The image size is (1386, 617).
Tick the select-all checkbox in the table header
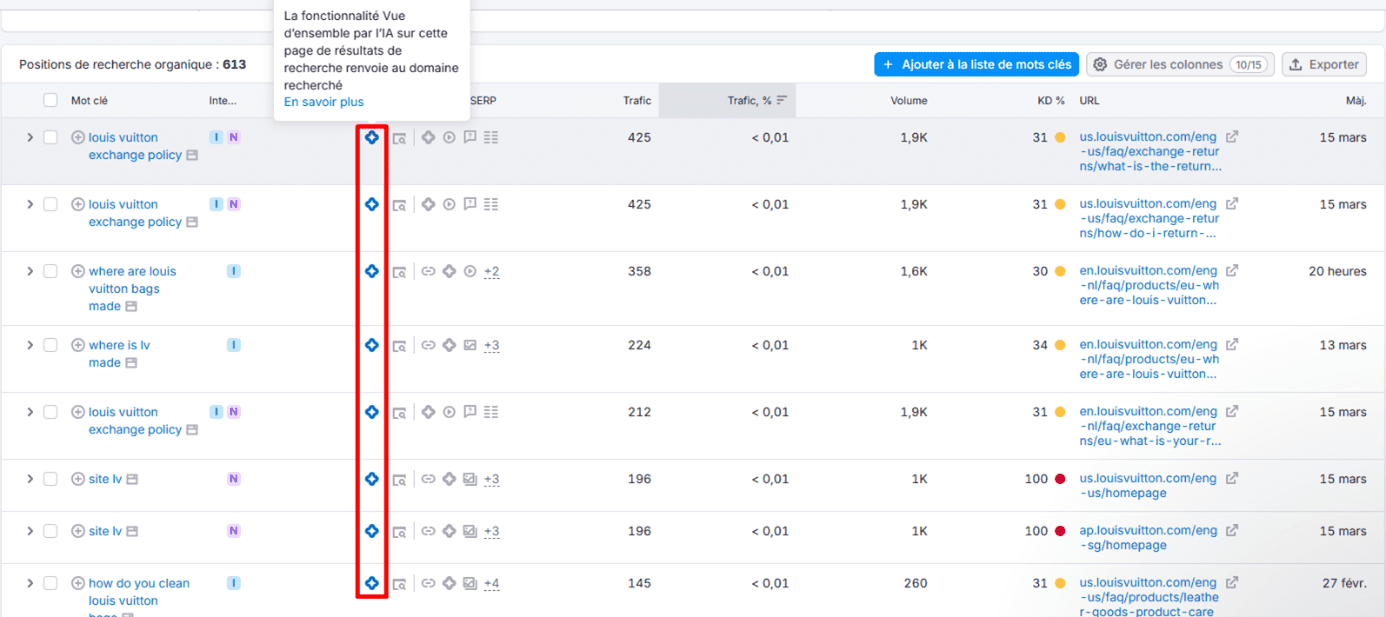[x=50, y=100]
